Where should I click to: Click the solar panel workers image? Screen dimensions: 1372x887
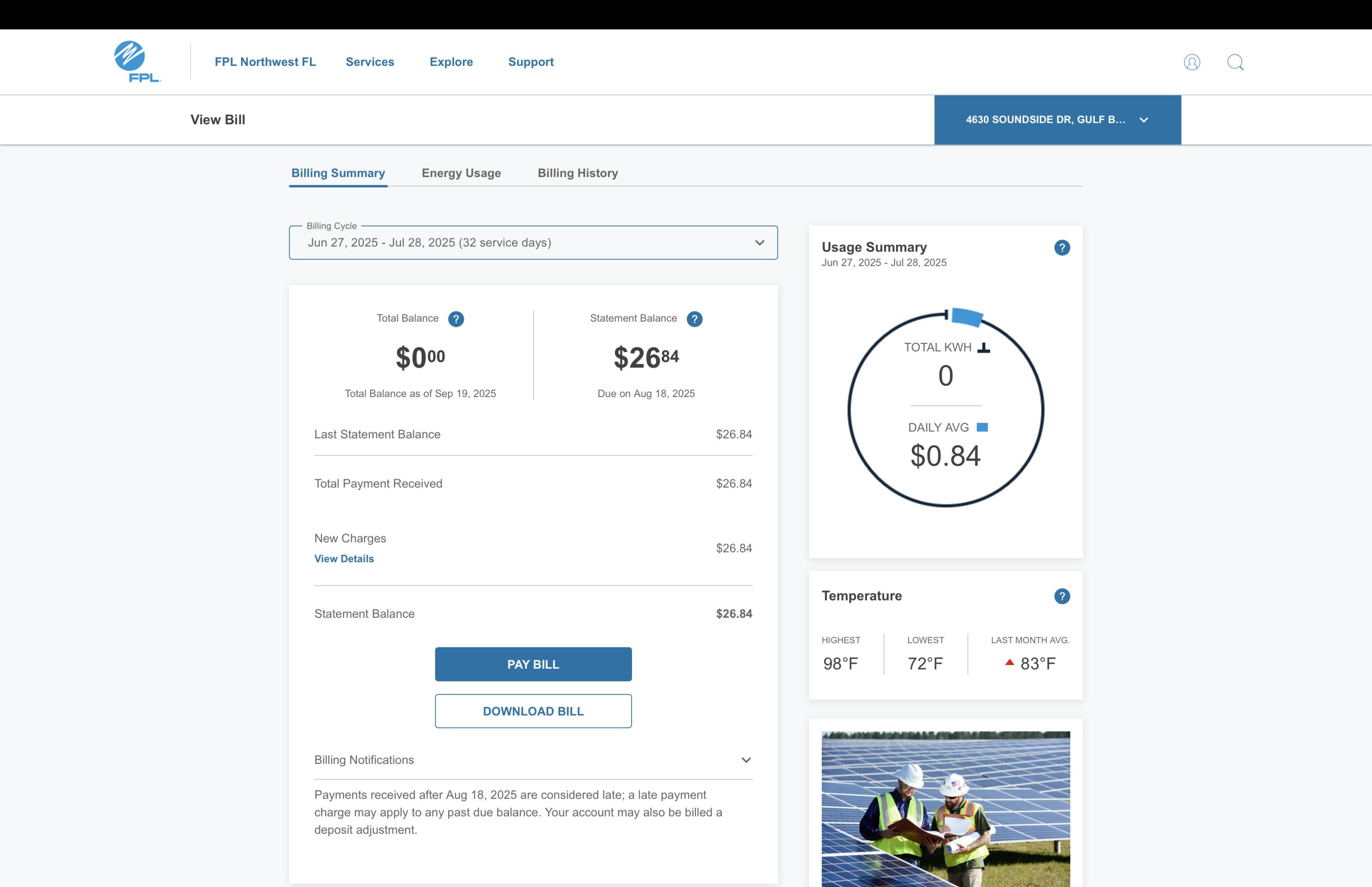[945, 809]
